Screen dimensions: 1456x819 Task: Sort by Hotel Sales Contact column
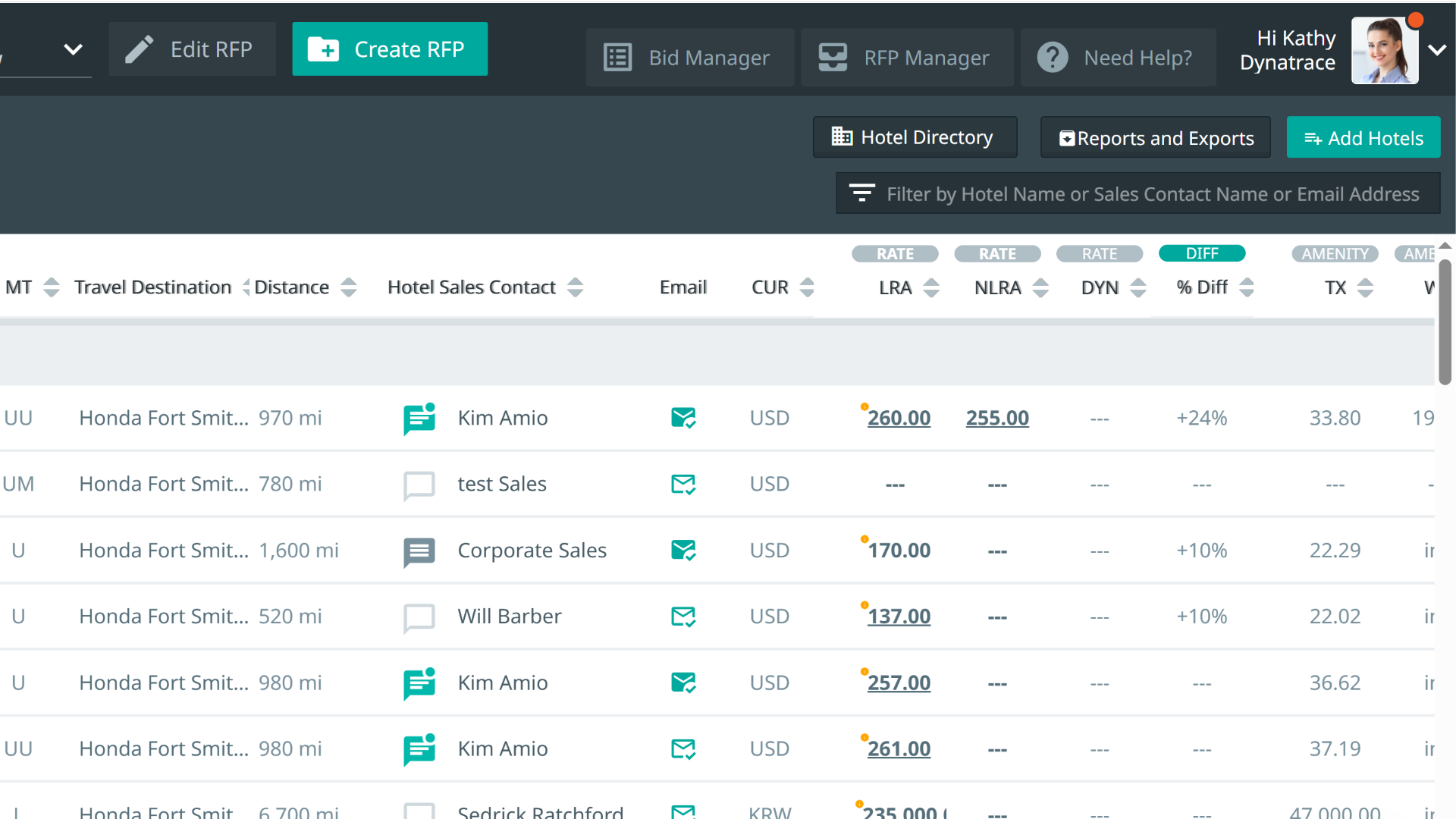click(x=576, y=287)
